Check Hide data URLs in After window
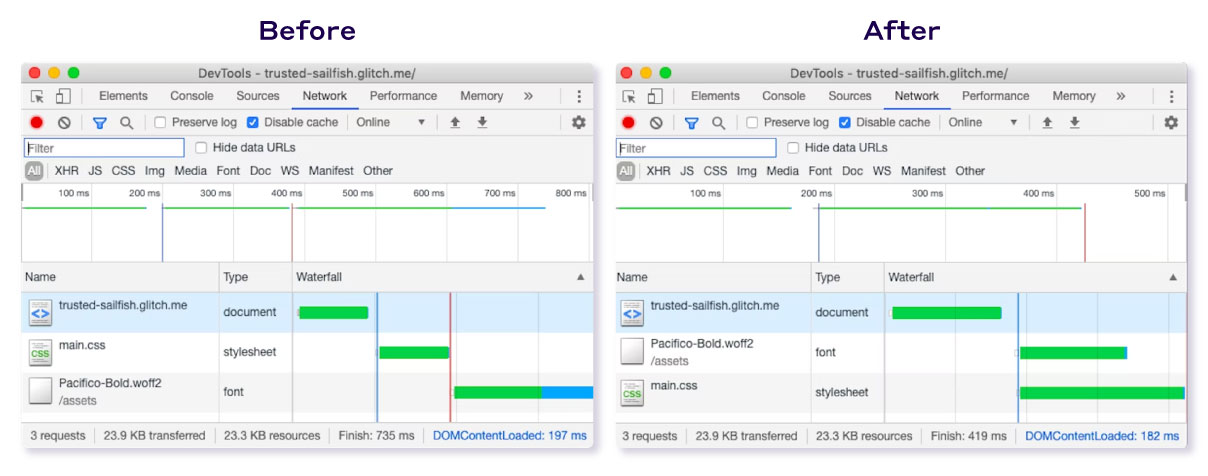 click(x=793, y=147)
